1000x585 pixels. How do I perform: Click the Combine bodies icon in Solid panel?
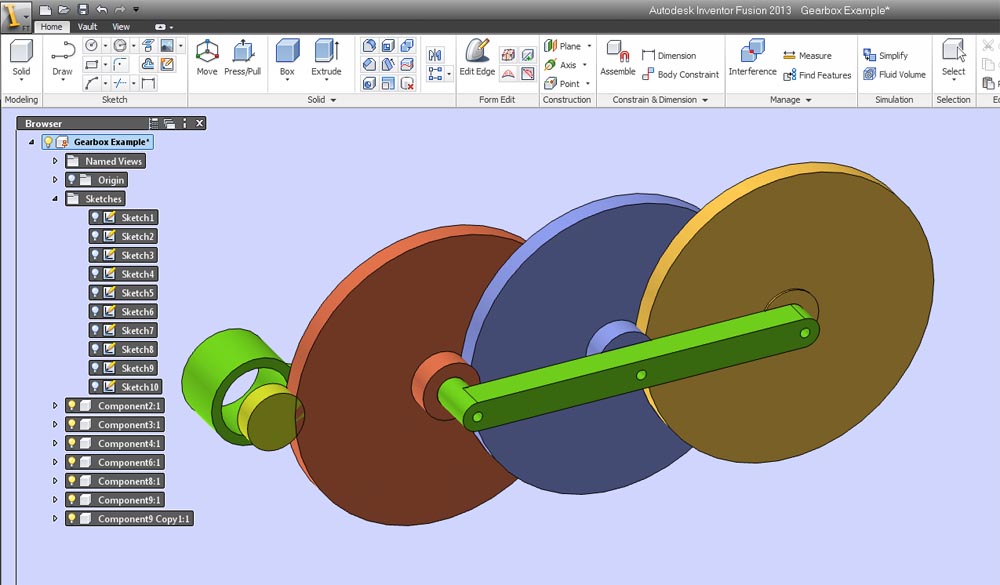407,45
